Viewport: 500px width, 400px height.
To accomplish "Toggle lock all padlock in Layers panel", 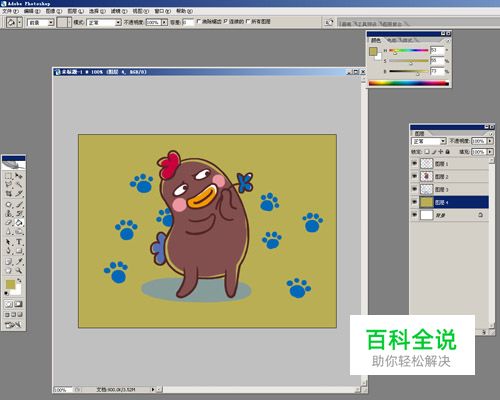I will [x=448, y=152].
